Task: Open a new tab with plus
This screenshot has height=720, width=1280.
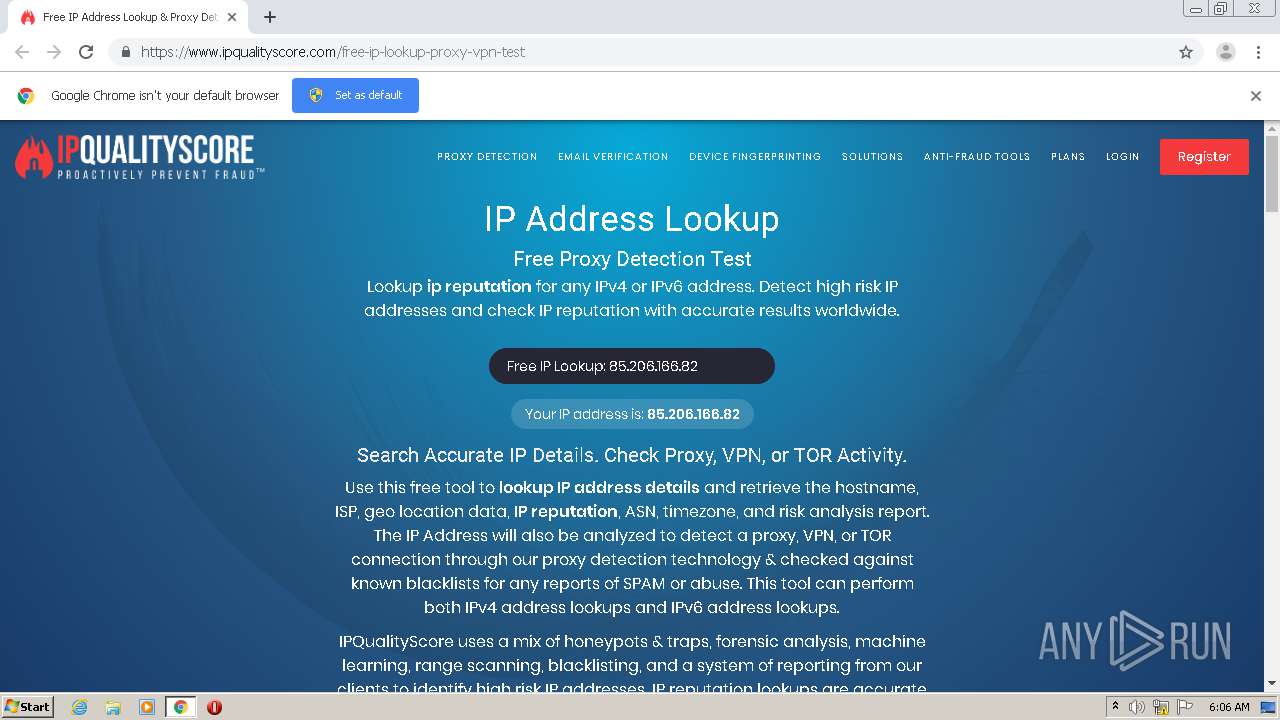Action: [x=270, y=17]
